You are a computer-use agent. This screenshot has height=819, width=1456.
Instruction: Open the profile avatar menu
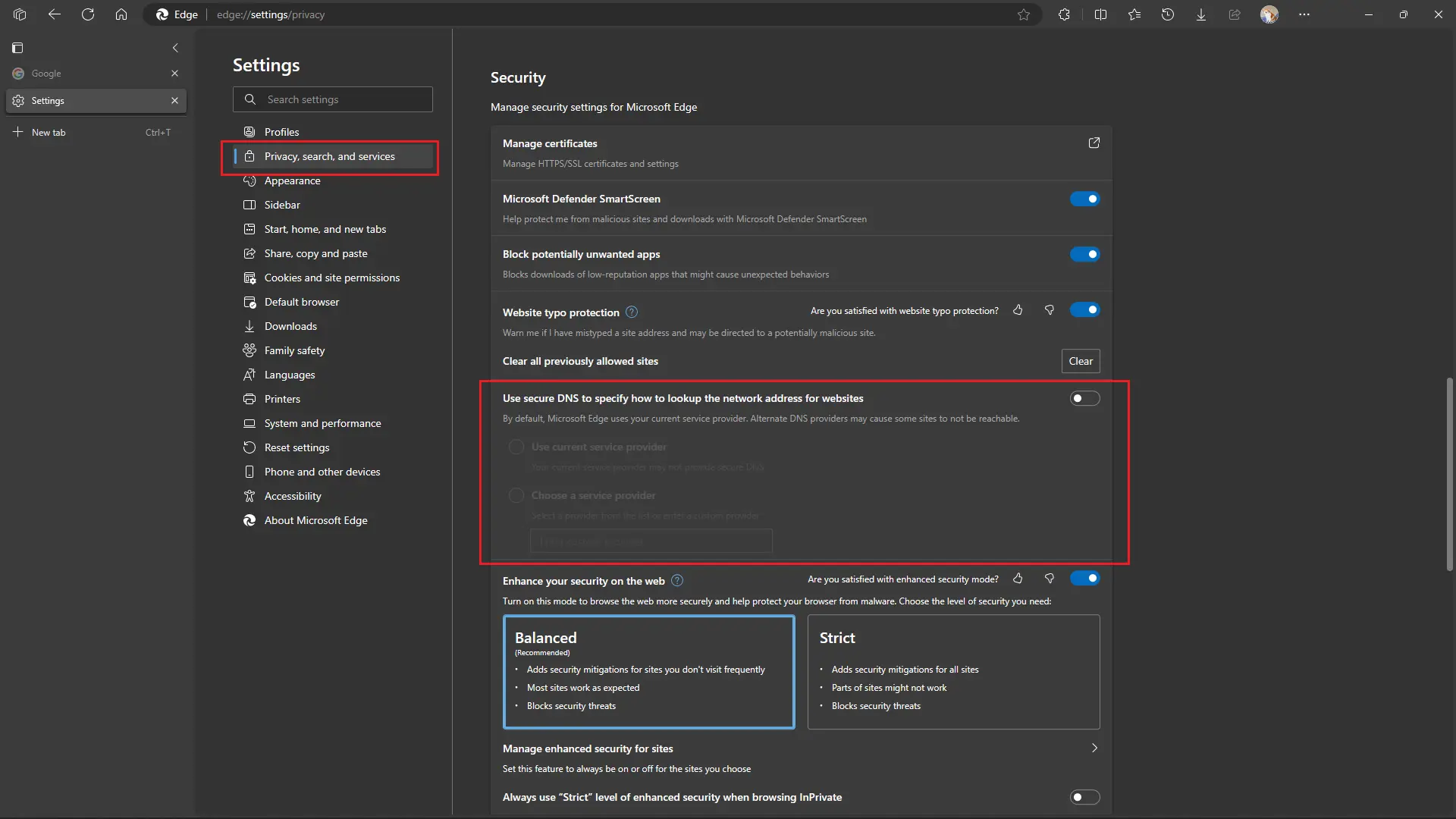click(1270, 14)
